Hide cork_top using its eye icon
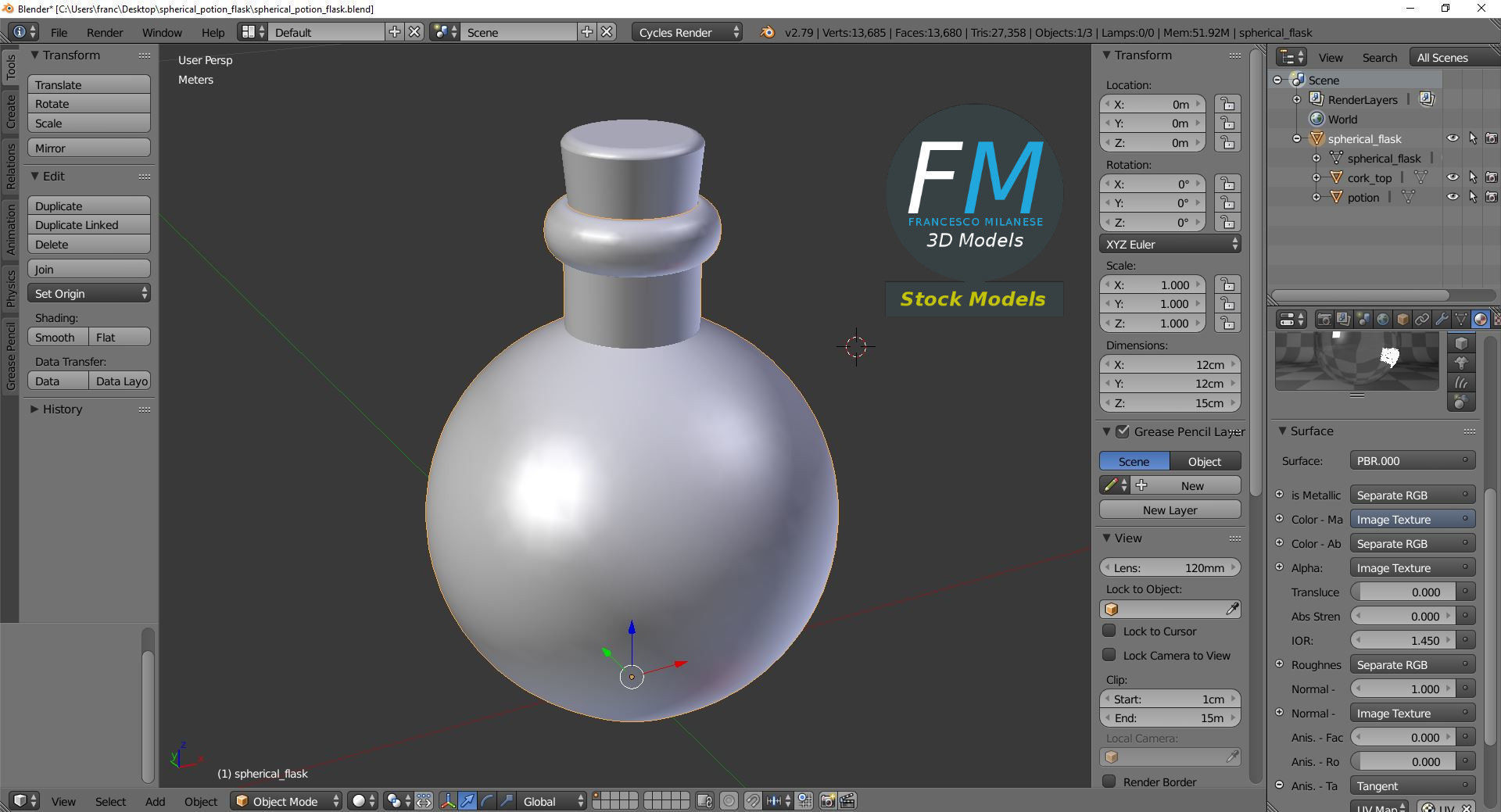 tap(1453, 177)
